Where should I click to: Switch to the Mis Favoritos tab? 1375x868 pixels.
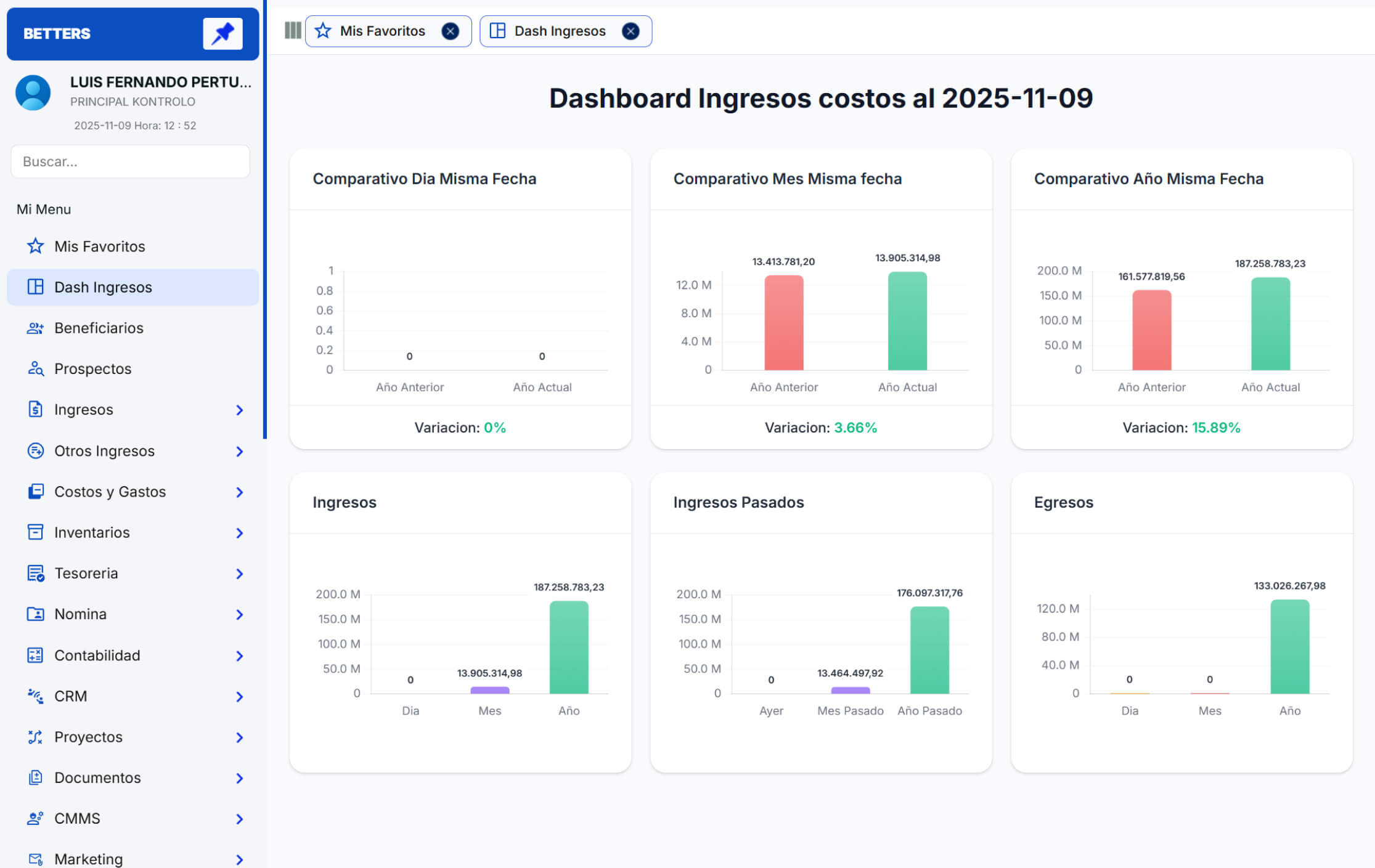[x=382, y=31]
